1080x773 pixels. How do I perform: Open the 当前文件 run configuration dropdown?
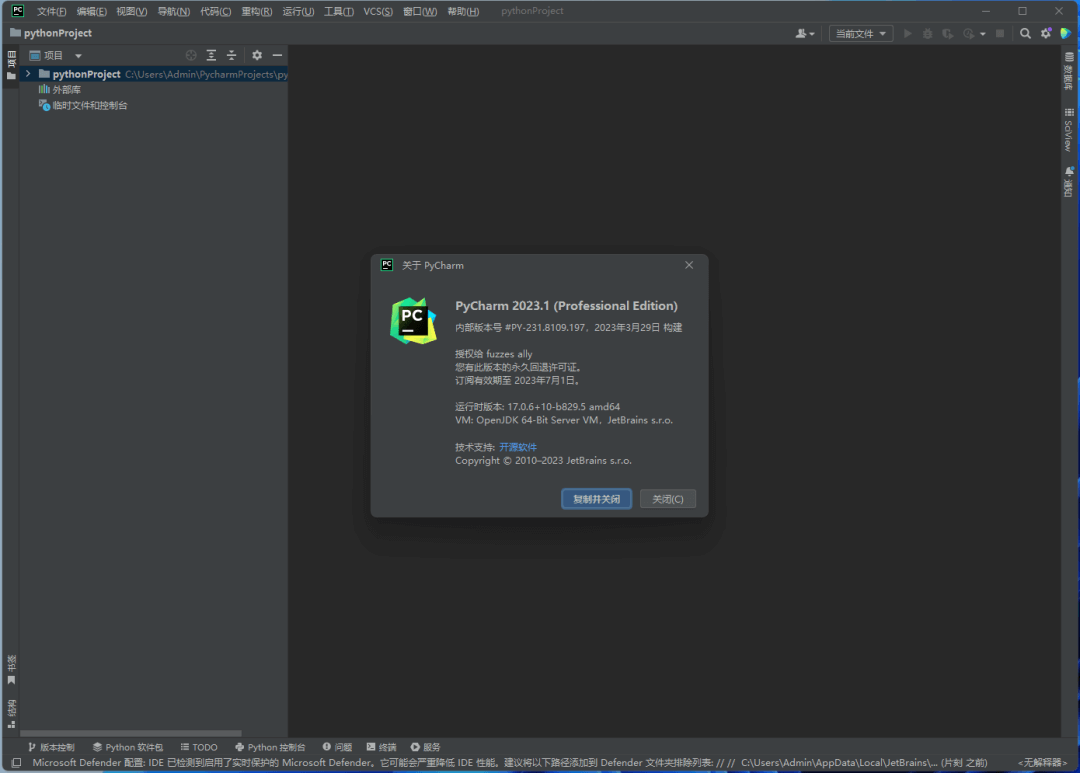click(860, 33)
